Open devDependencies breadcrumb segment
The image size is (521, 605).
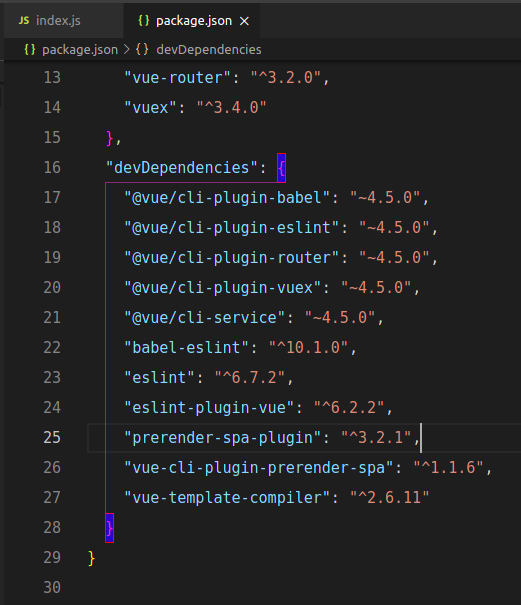tap(209, 49)
